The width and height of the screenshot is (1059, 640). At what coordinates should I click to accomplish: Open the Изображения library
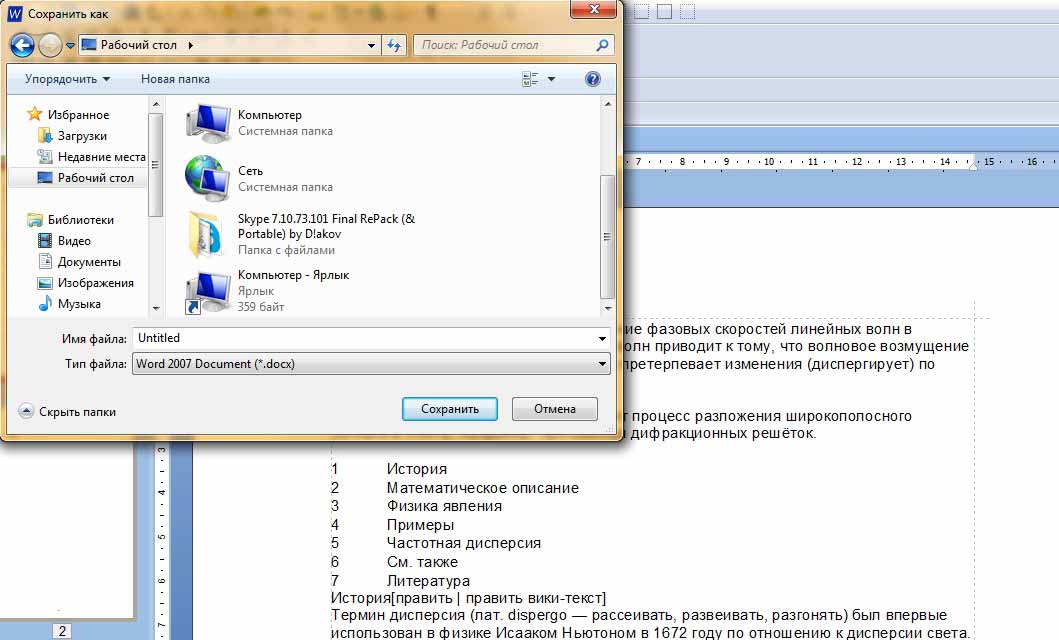[x=96, y=282]
